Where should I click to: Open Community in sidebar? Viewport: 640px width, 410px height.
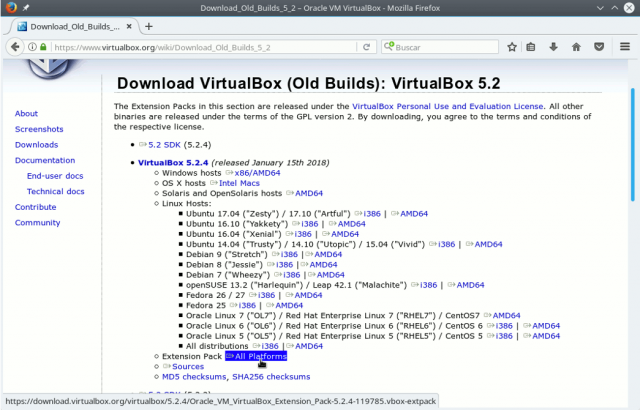[38, 223]
